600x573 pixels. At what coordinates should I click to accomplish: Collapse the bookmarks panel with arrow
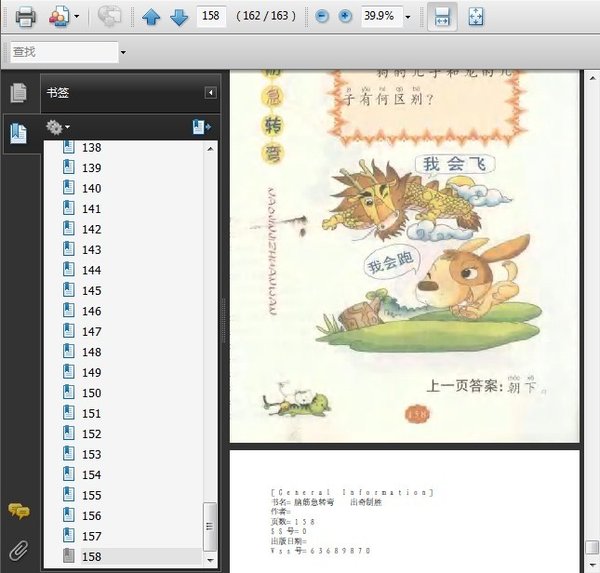tap(210, 93)
